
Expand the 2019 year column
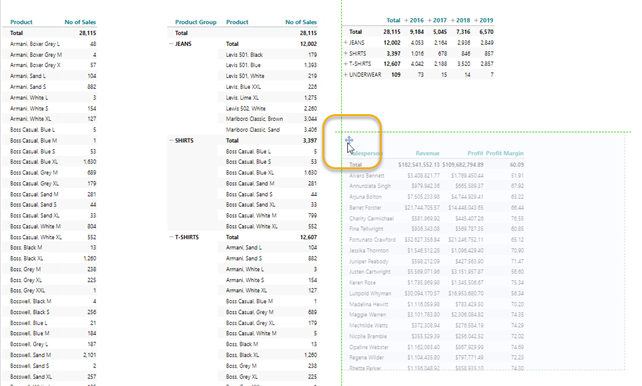[x=476, y=20]
